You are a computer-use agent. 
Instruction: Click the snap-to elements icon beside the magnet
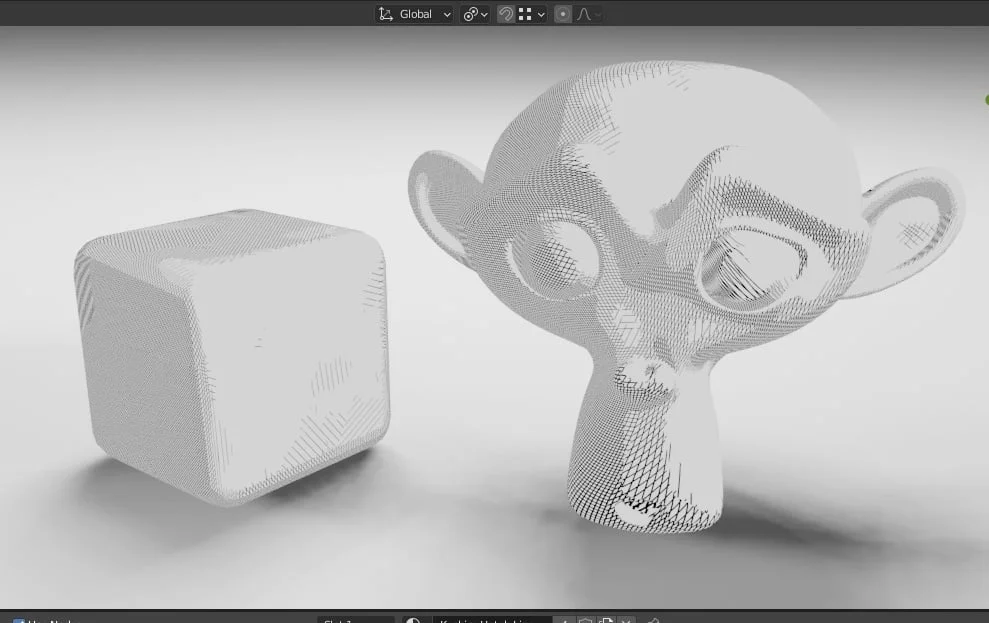(x=525, y=13)
